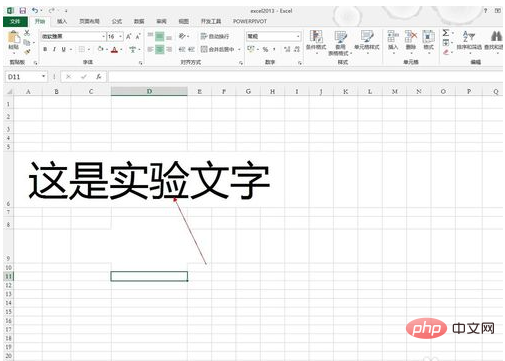The width and height of the screenshot is (505, 361).
Task: Click the Select All corner button
Action: [x=9, y=91]
